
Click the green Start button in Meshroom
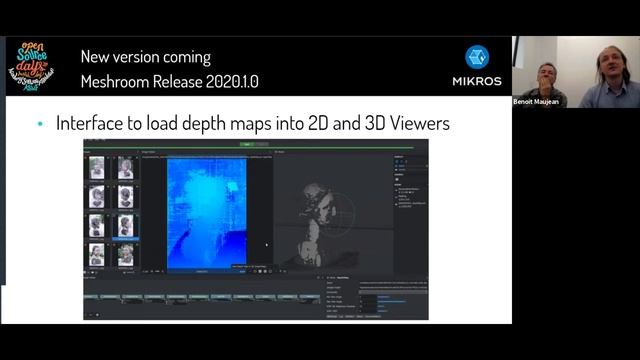247,144
